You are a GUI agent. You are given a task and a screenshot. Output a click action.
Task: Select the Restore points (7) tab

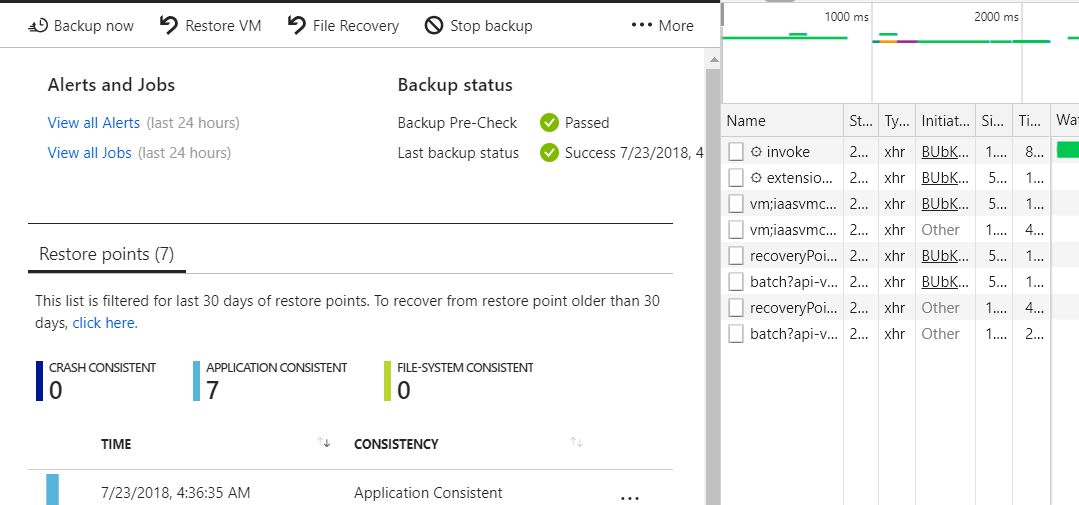[107, 255]
